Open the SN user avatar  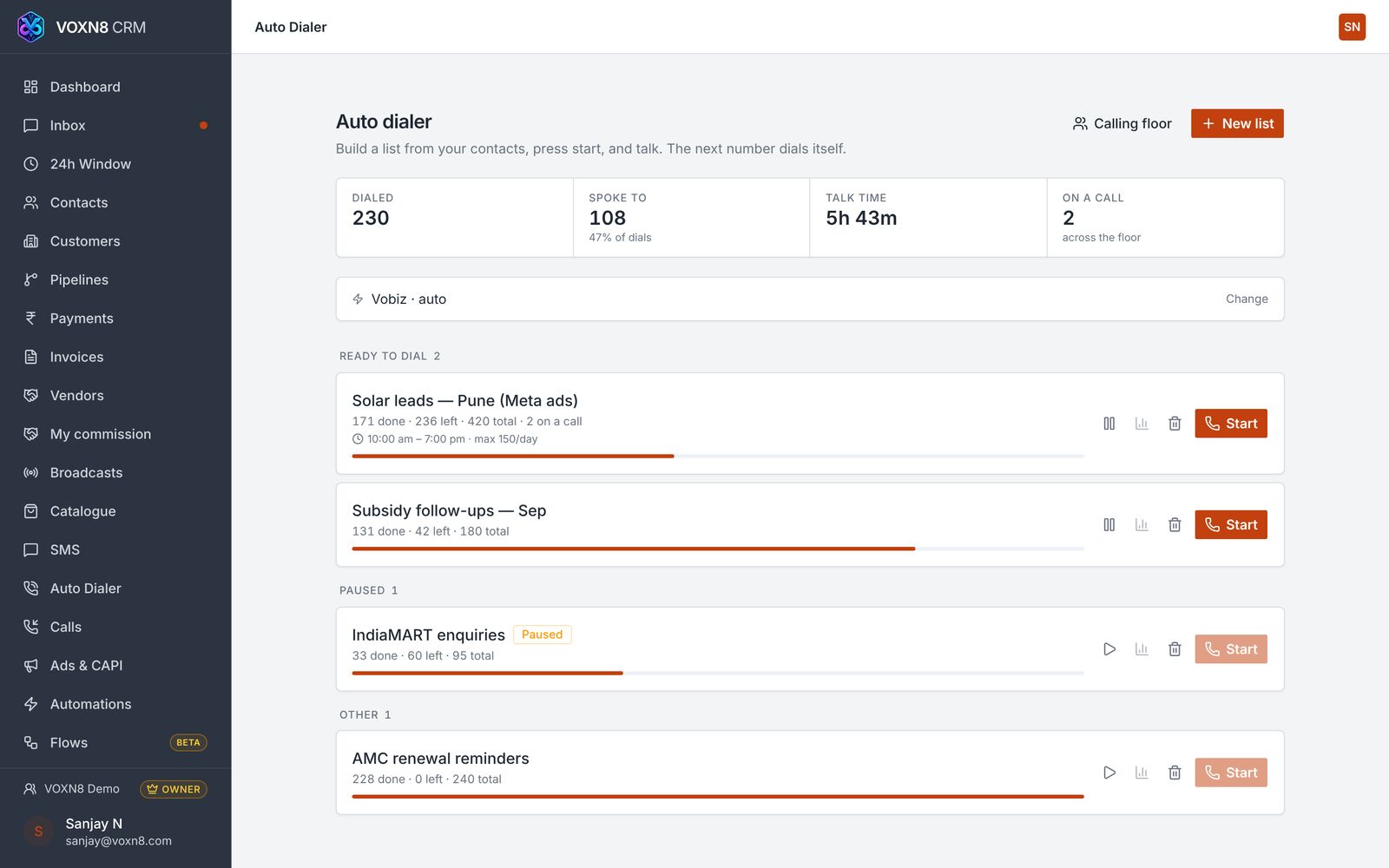tap(1352, 27)
